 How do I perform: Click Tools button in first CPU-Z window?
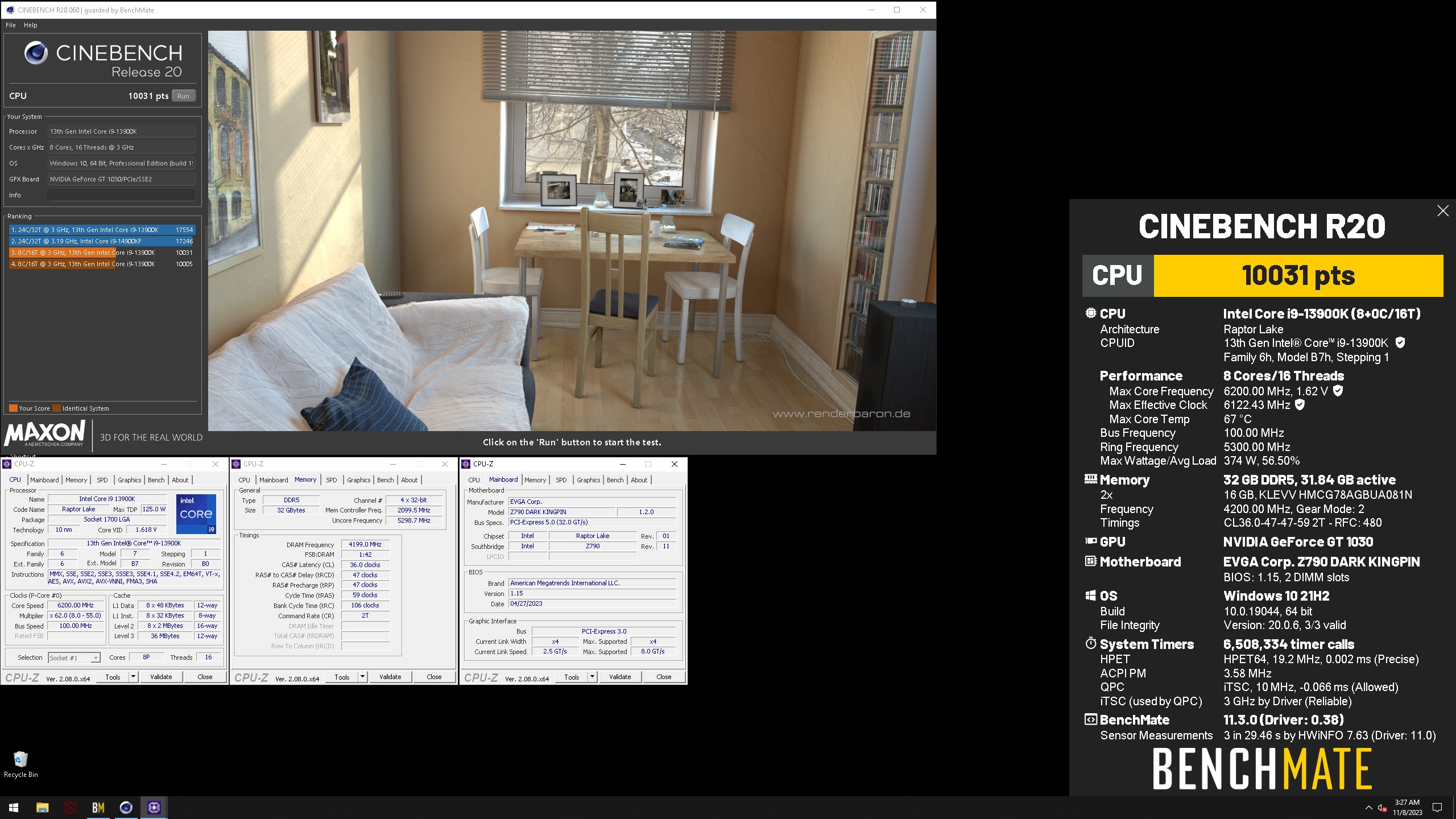pos(113,677)
